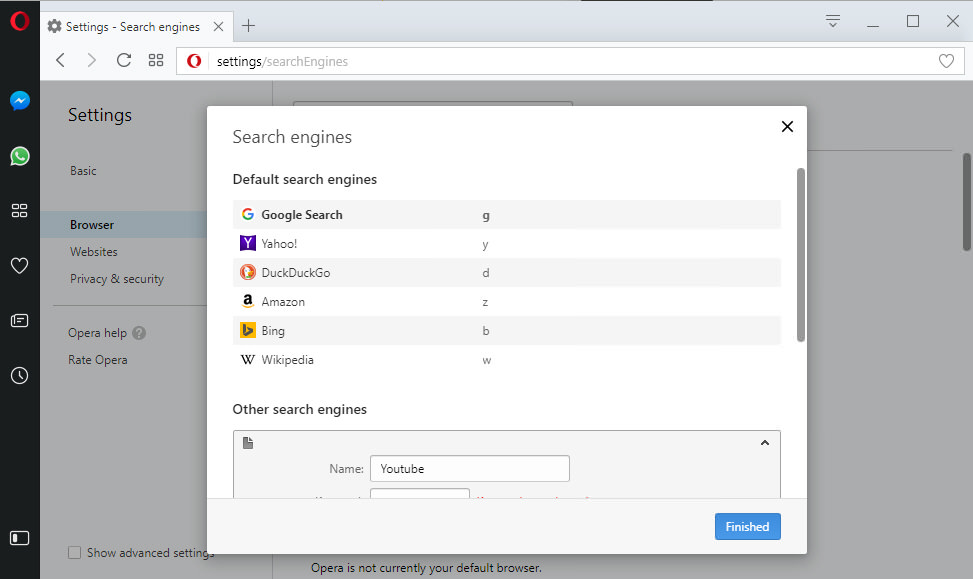Click the DuckDuckGo logo icon
The height and width of the screenshot is (579, 973).
pyautogui.click(x=248, y=272)
